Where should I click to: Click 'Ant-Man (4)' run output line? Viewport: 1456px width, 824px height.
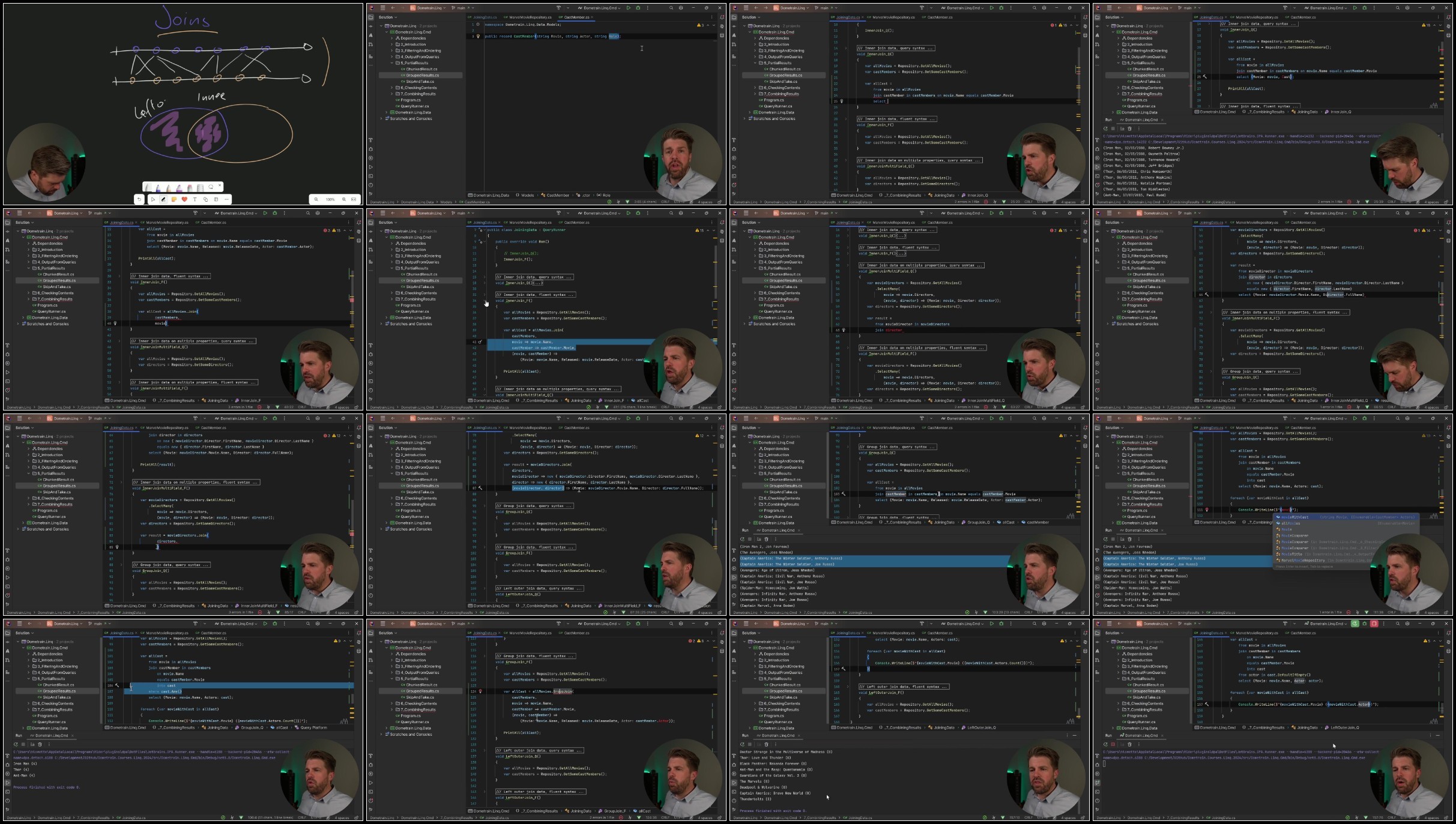coord(25,775)
